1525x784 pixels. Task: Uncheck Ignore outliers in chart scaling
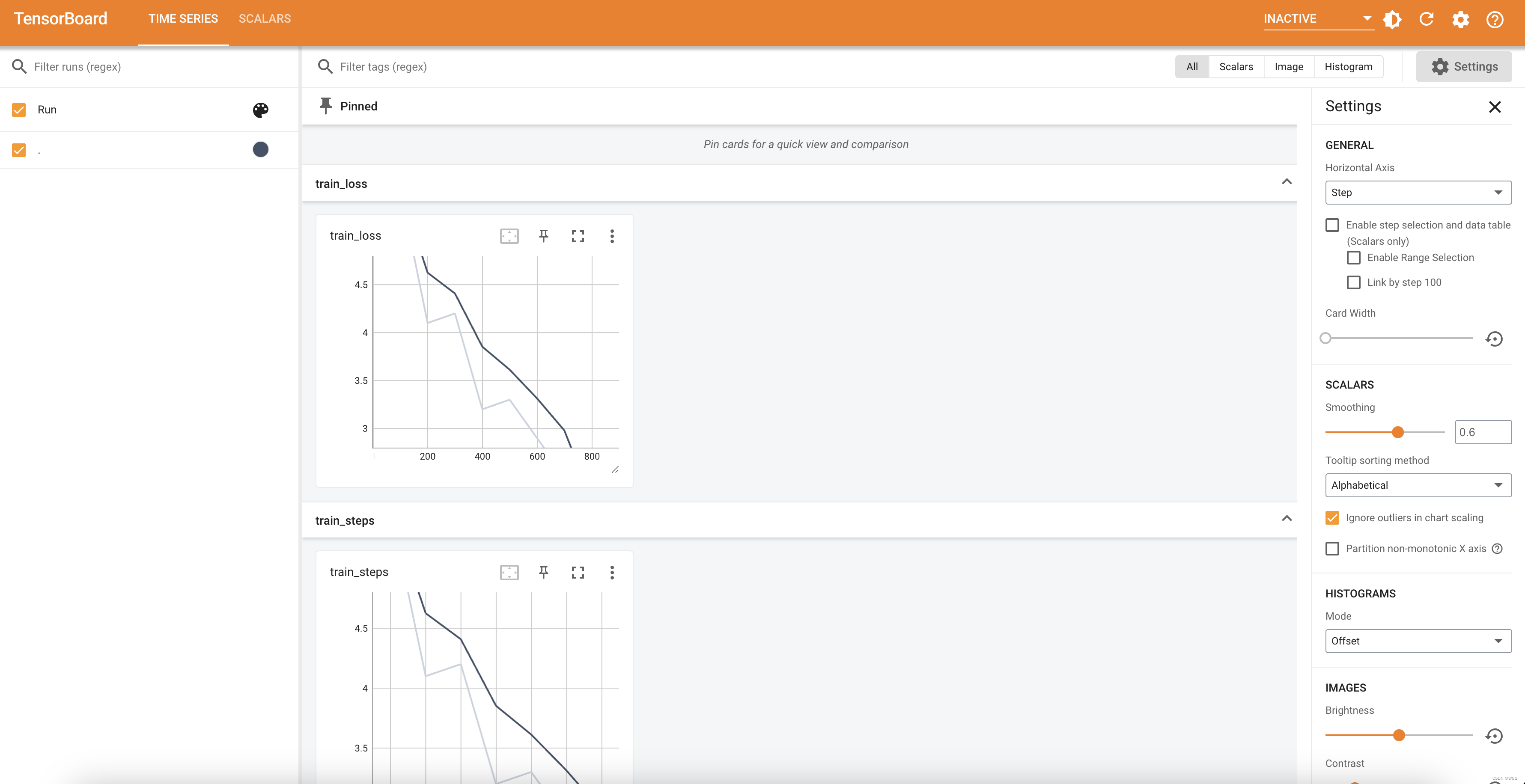pyautogui.click(x=1332, y=518)
